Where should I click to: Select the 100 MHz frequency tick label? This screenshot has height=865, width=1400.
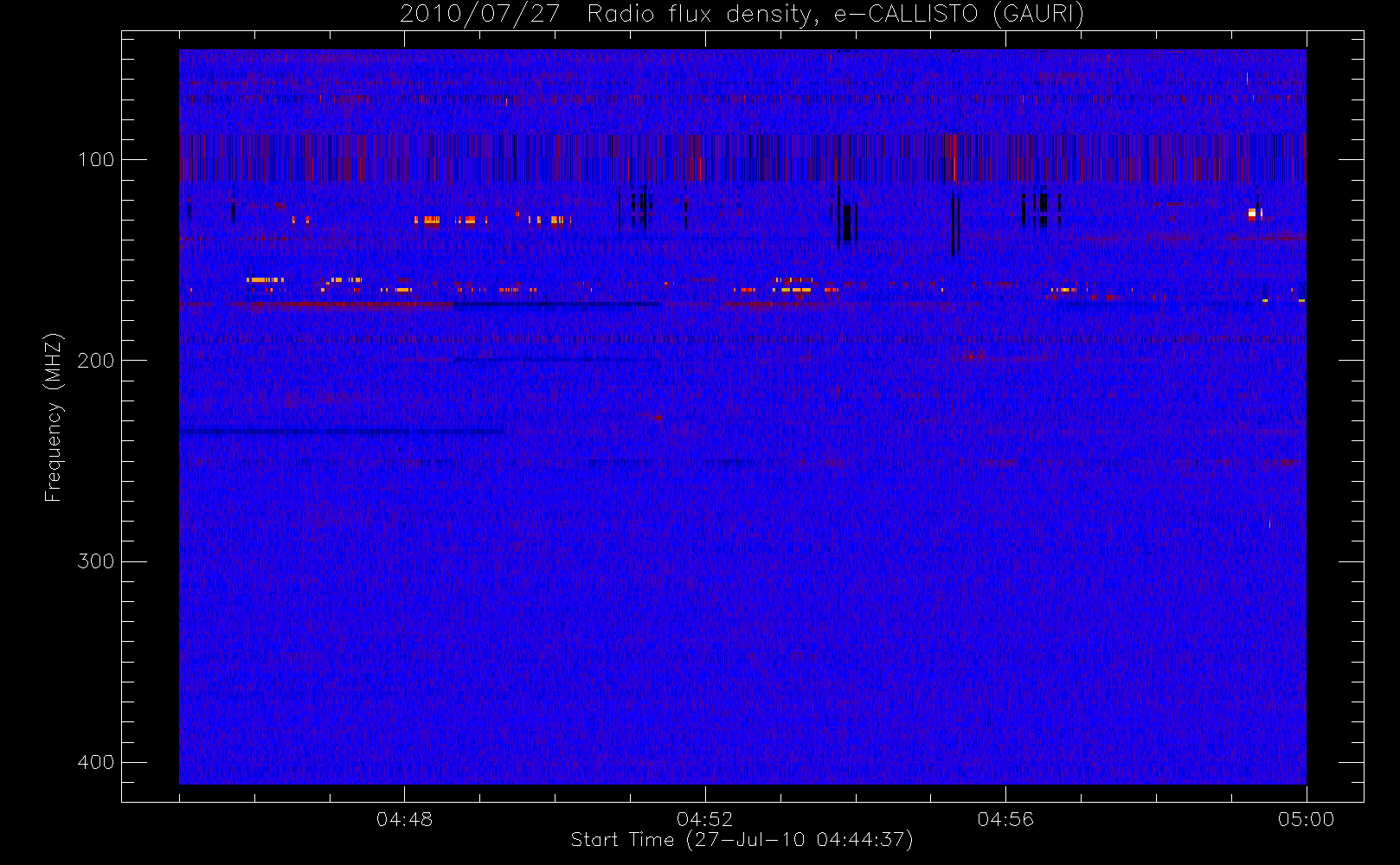click(95, 159)
